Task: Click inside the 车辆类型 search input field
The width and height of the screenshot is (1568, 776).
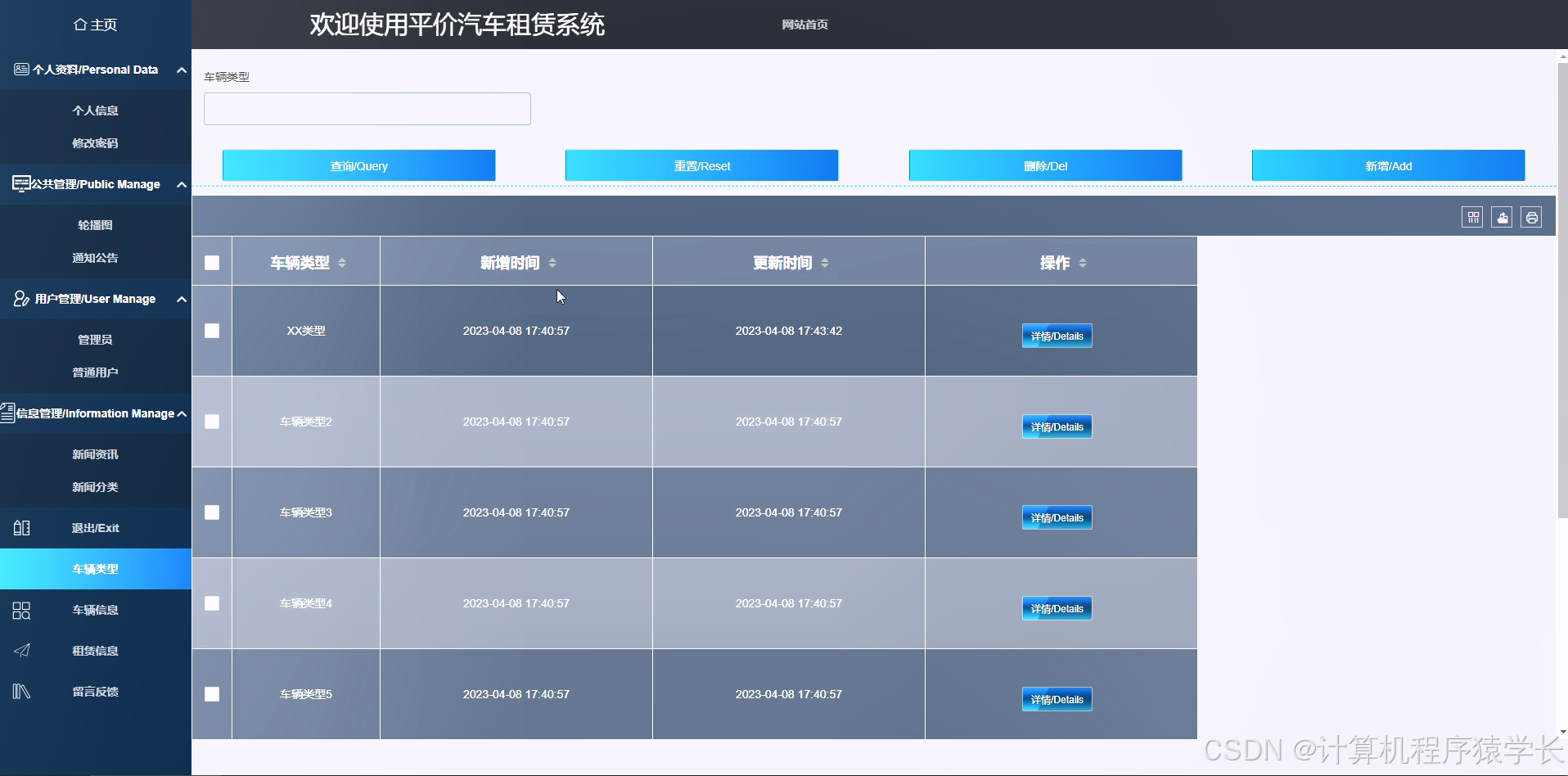Action: pyautogui.click(x=367, y=108)
